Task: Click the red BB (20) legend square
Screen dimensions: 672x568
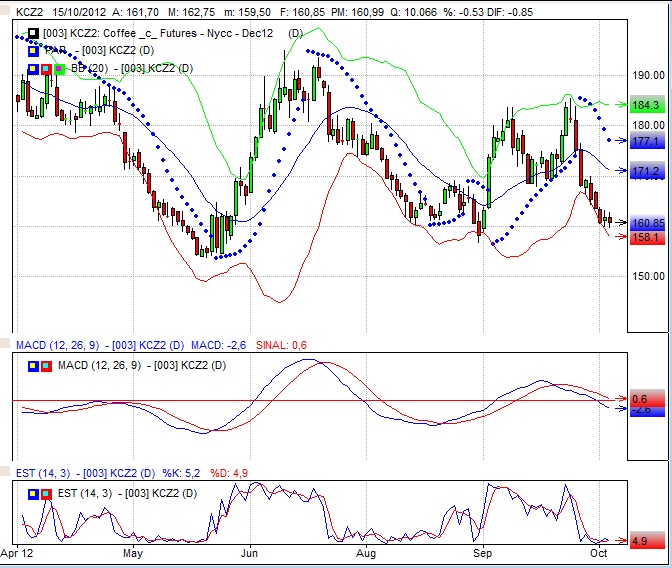Action: point(46,68)
